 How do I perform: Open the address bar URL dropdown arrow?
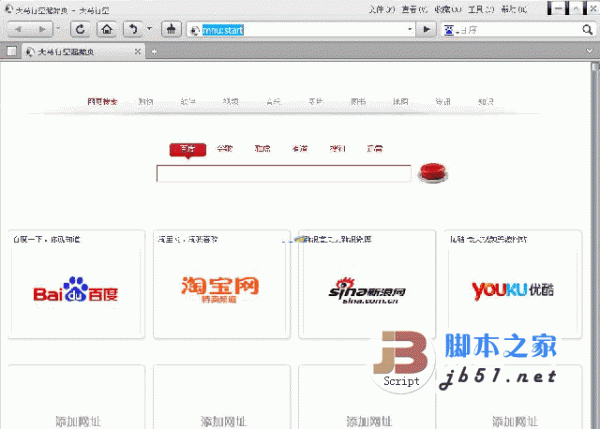point(409,29)
